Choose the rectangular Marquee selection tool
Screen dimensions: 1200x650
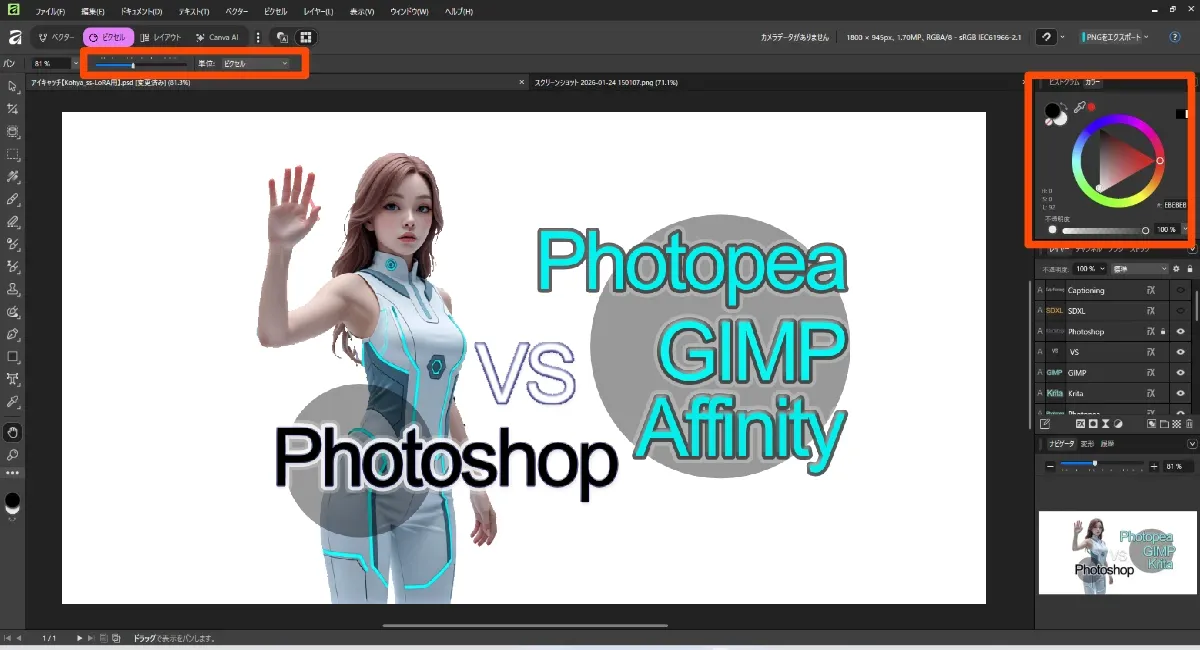(x=13, y=155)
